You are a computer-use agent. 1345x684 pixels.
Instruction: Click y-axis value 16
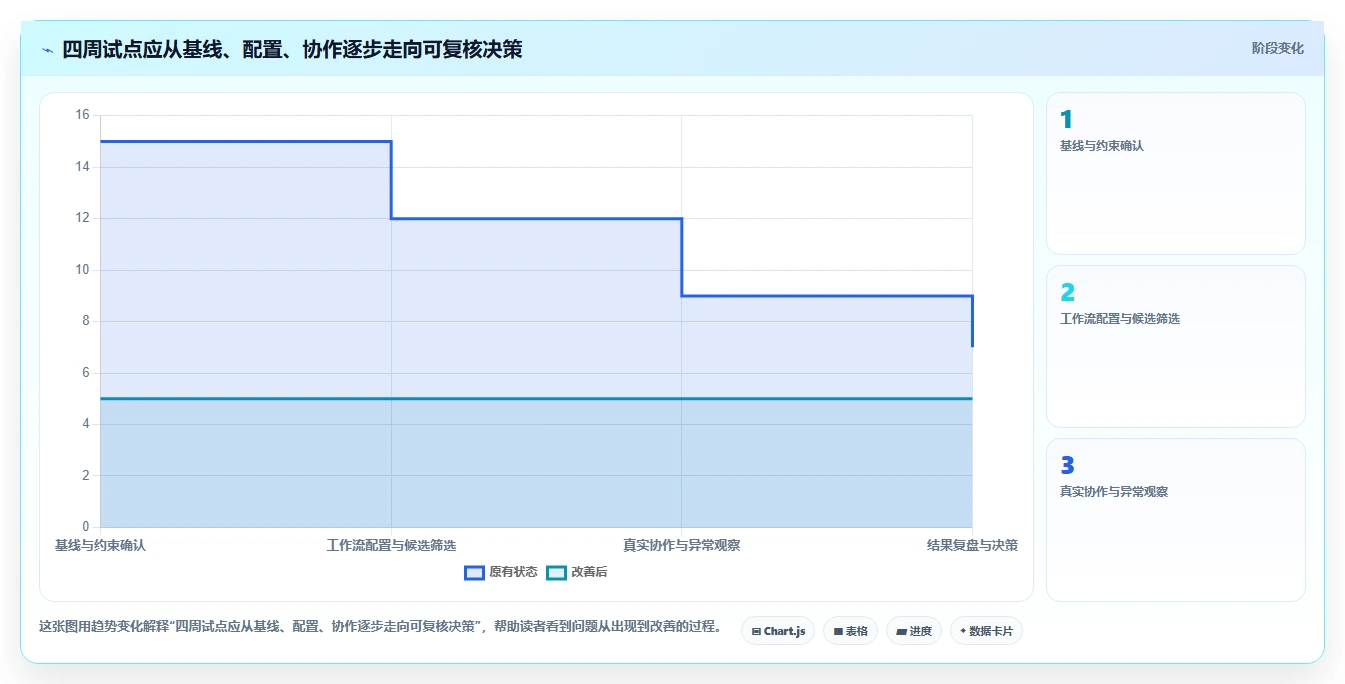click(82, 115)
